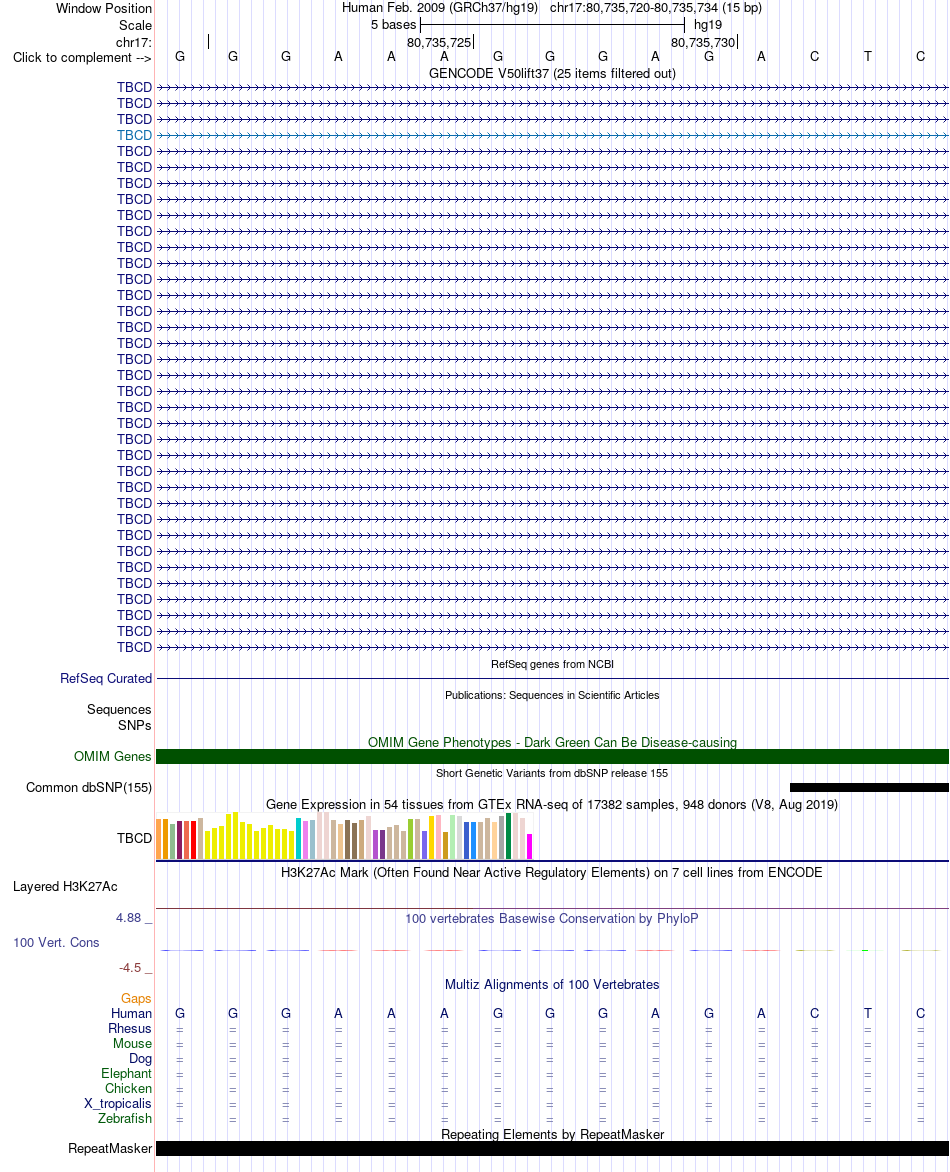950x1172 pixels.
Task: Click the black dbSNP variant block
Action: click(869, 788)
